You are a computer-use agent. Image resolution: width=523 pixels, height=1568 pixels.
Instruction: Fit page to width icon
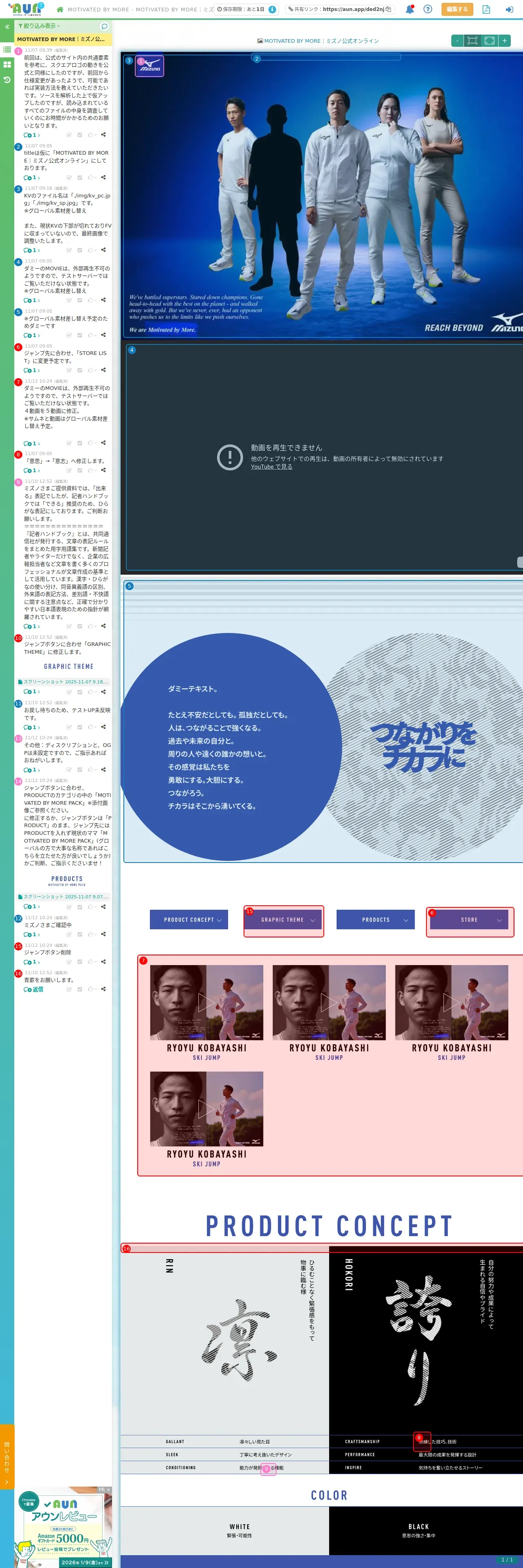tap(472, 41)
